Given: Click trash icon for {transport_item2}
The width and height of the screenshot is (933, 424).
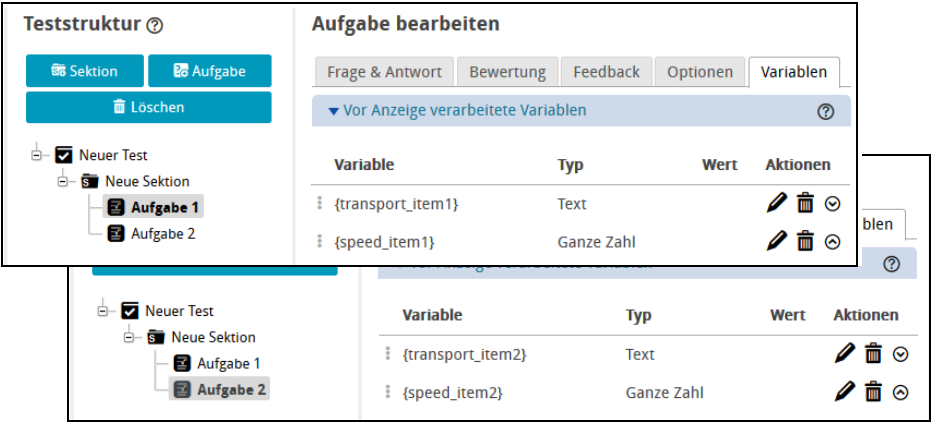Looking at the screenshot, I should coord(873,354).
